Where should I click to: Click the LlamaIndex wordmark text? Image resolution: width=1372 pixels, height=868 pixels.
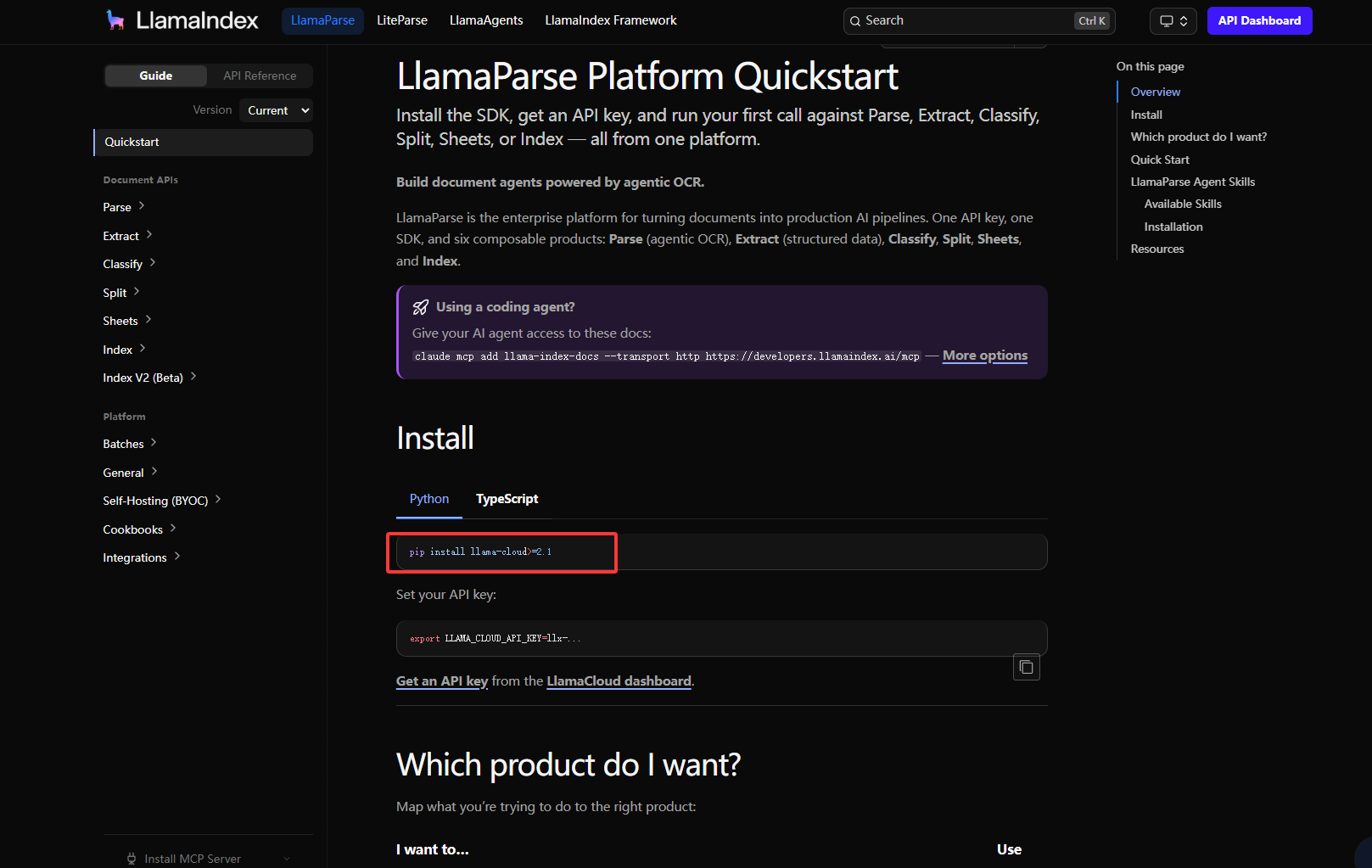tap(197, 20)
